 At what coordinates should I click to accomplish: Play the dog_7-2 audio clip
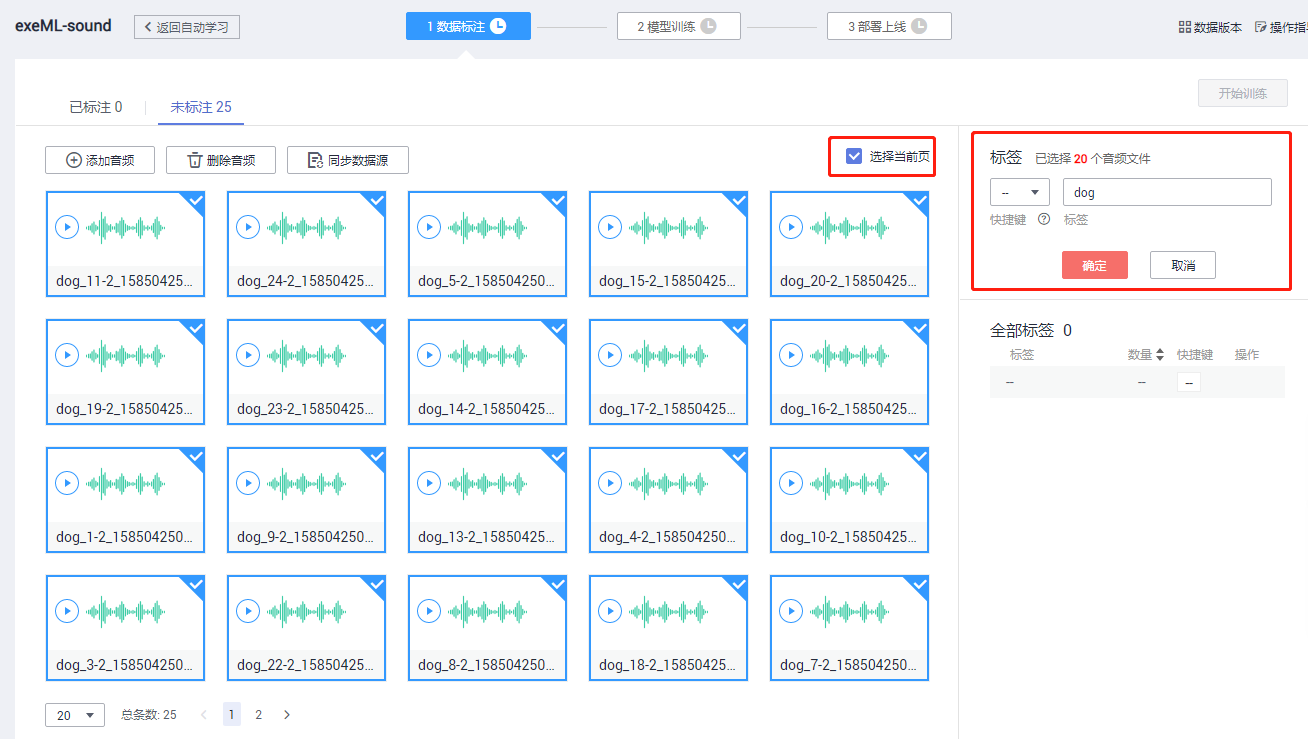(x=791, y=611)
